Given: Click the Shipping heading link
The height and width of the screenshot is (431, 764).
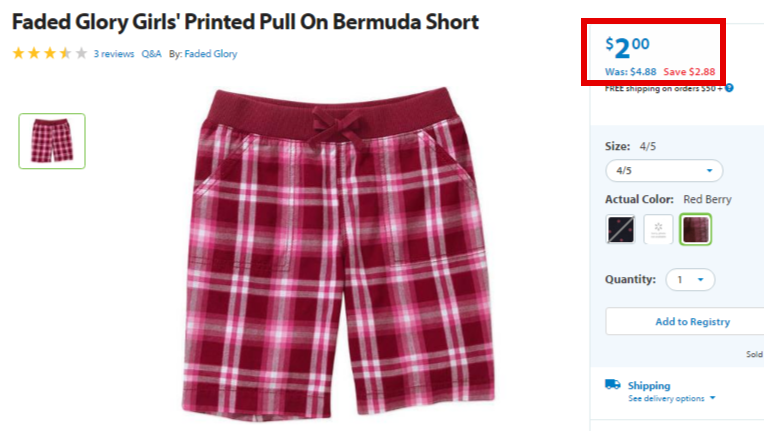Looking at the screenshot, I should (x=649, y=385).
